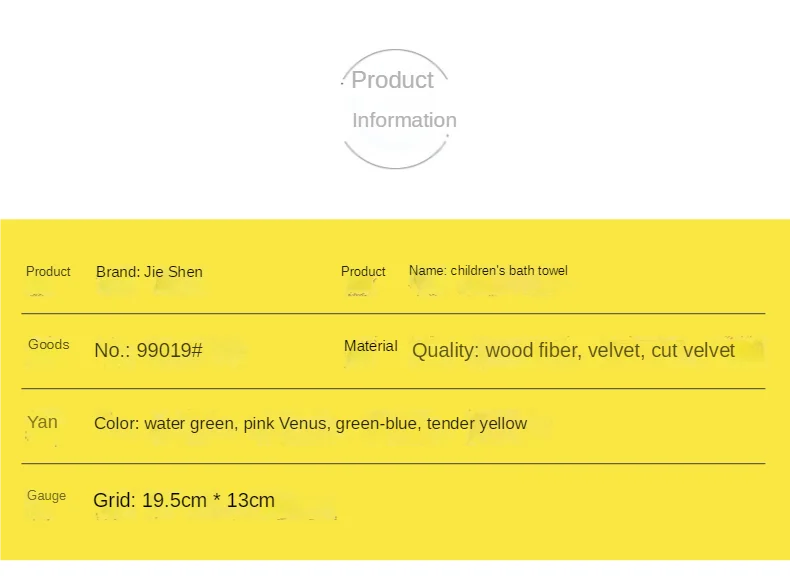This screenshot has width=790, height=582.
Task: Select "Name: children's bath towel" text
Action: click(x=488, y=270)
